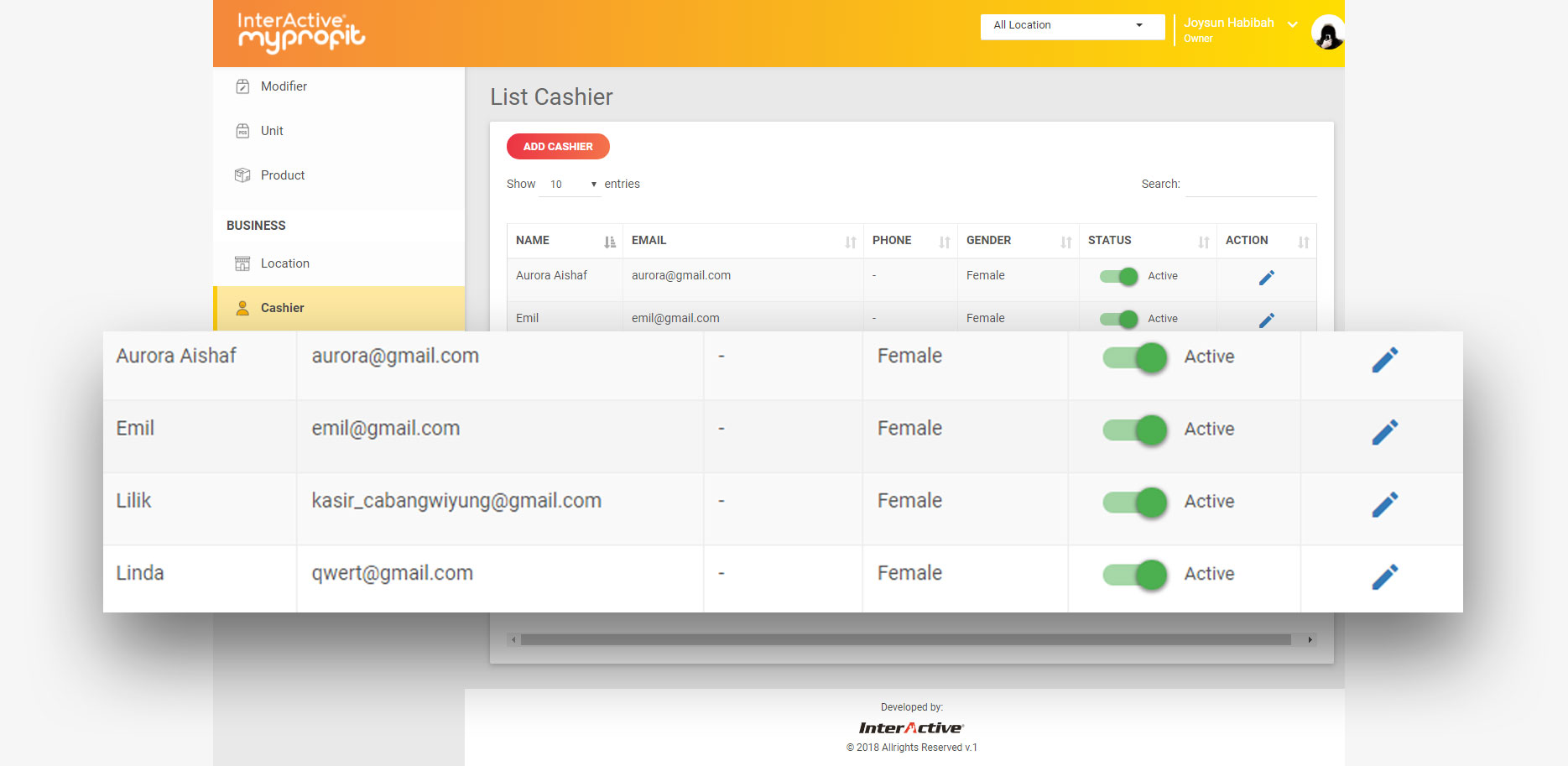Click the edit pencil for Linda

[1384, 576]
